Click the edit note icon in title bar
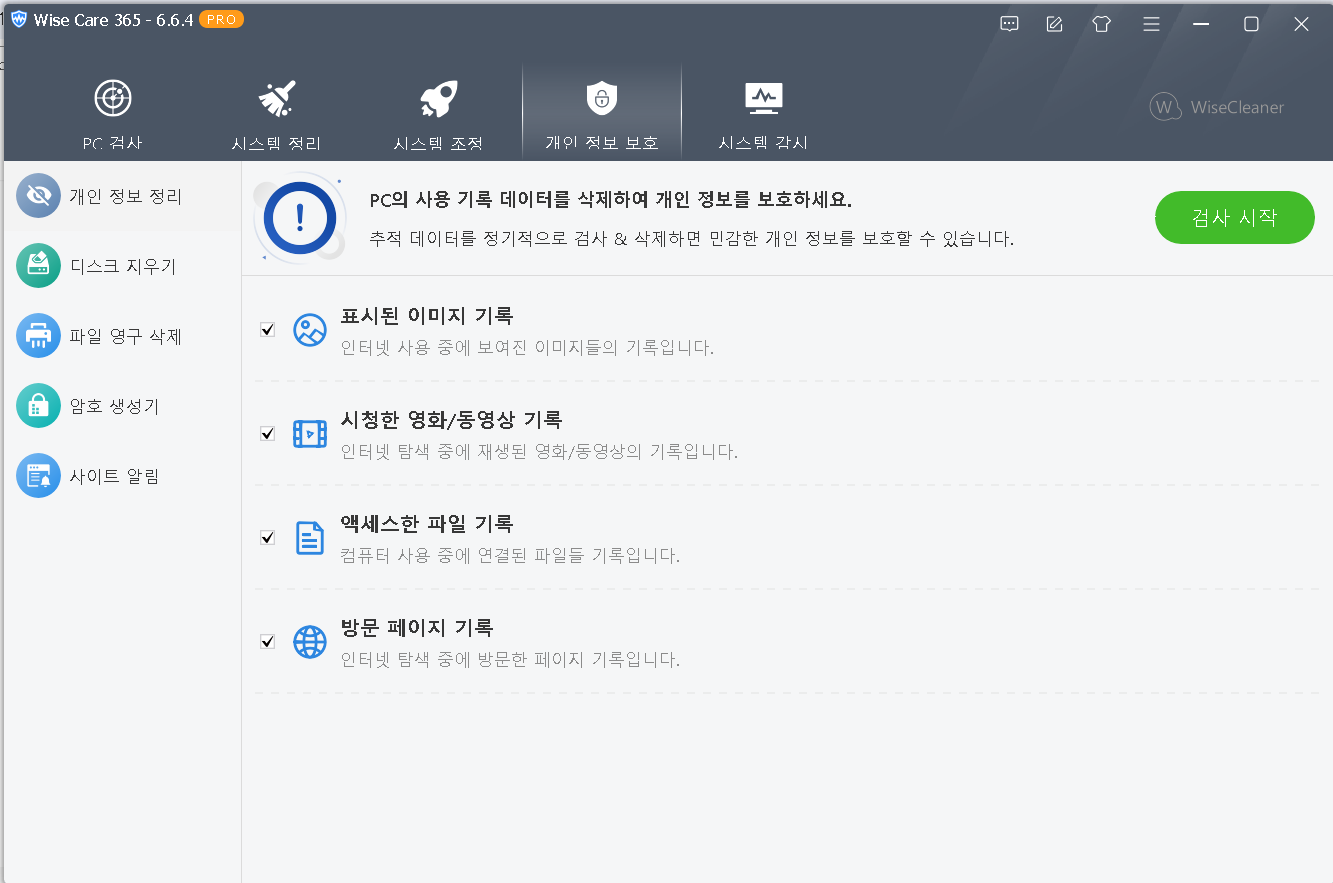This screenshot has width=1333, height=883. click(1054, 24)
